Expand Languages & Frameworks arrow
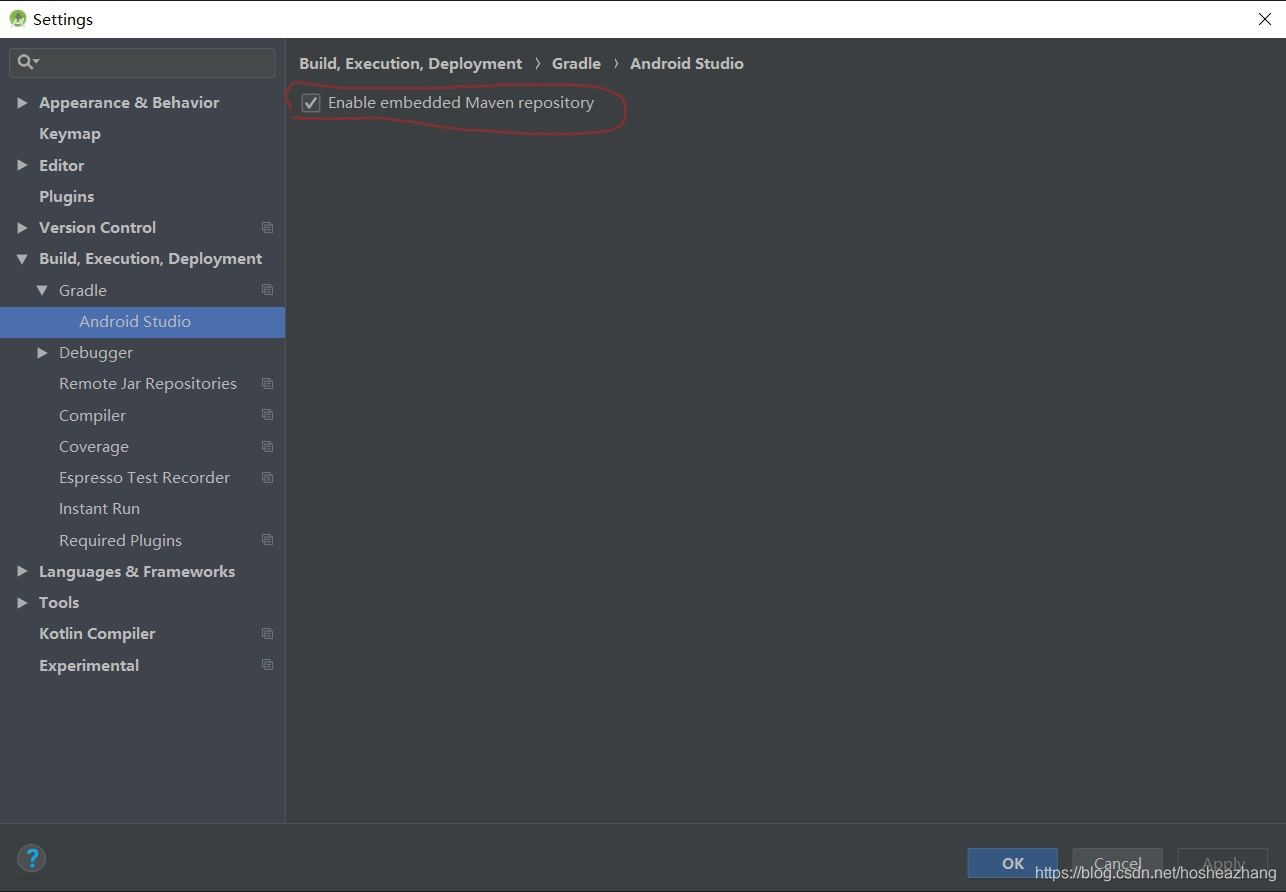Screen dimensions: 1286x892 point(22,572)
